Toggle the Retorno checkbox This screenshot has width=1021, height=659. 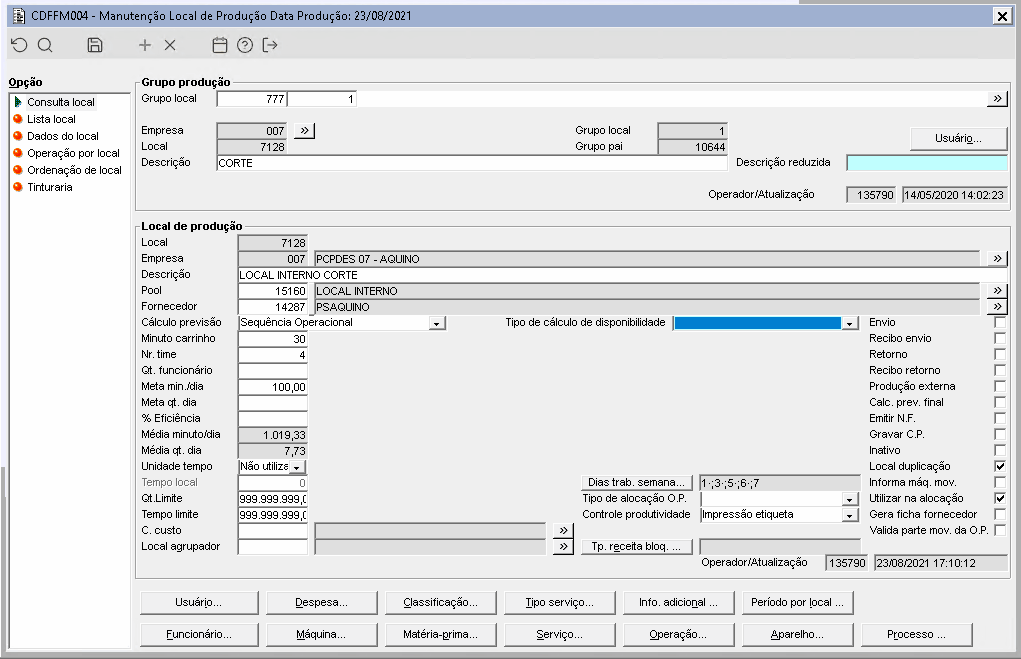tap(1000, 354)
